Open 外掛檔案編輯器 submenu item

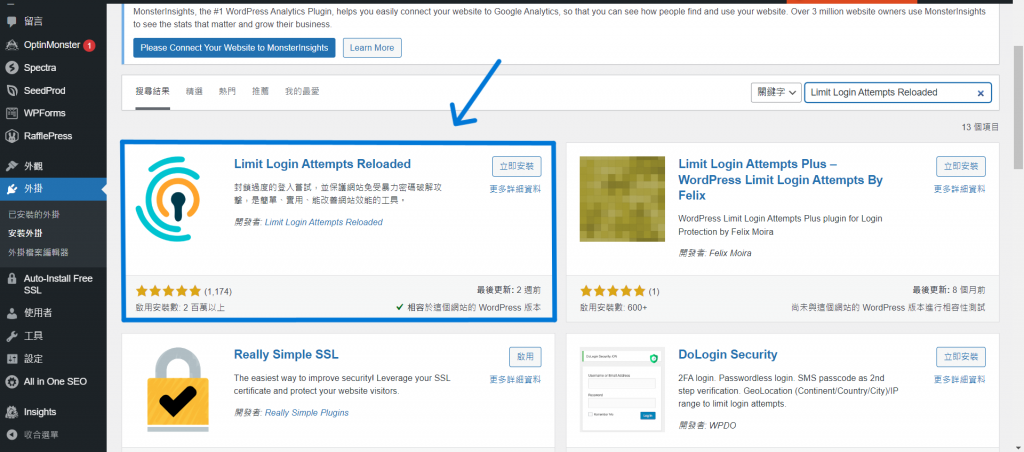click(39, 252)
